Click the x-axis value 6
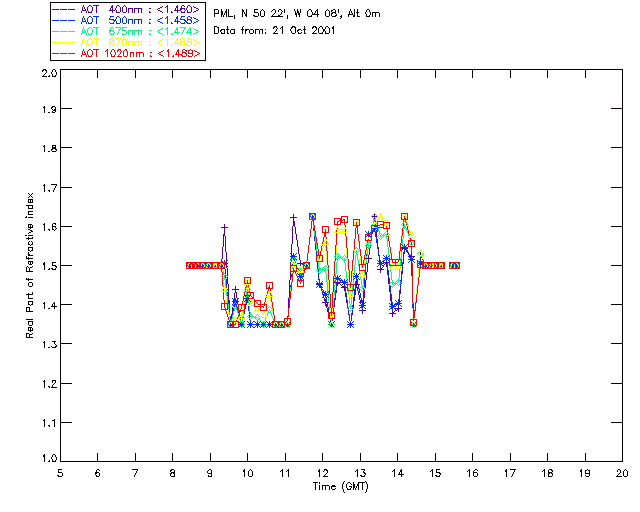The height and width of the screenshot is (512, 640). [98, 473]
